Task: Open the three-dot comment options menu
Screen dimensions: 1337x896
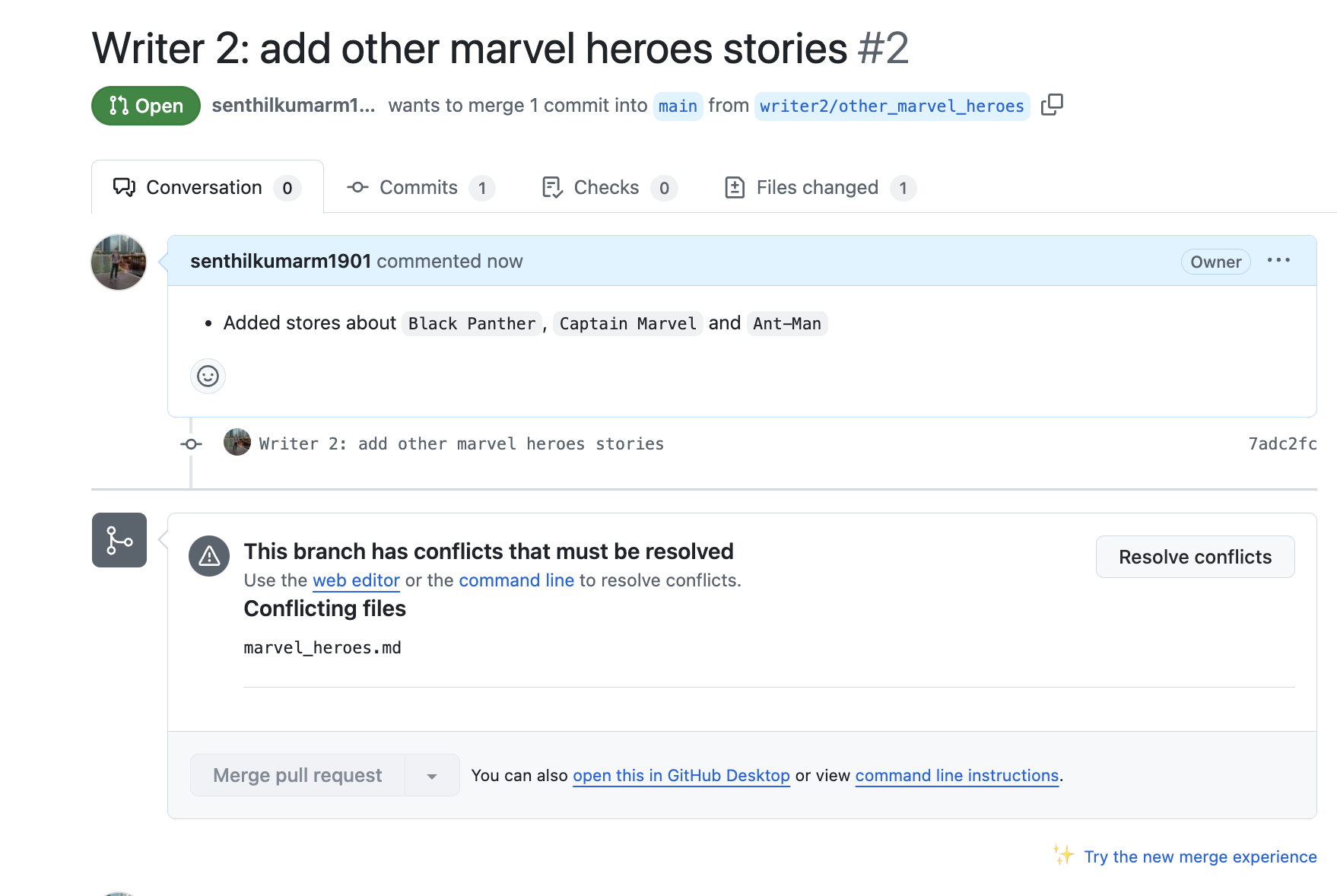Action: tap(1278, 261)
